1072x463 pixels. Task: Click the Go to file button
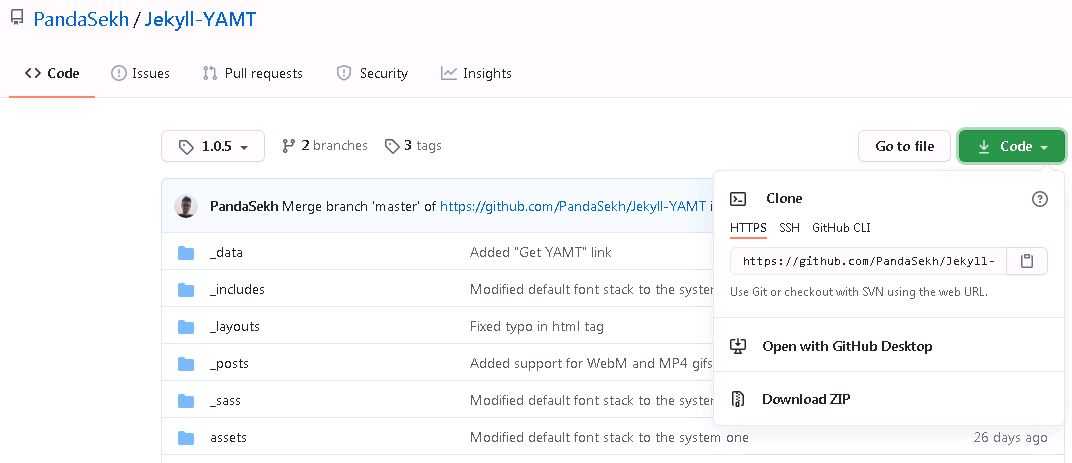click(x=904, y=146)
